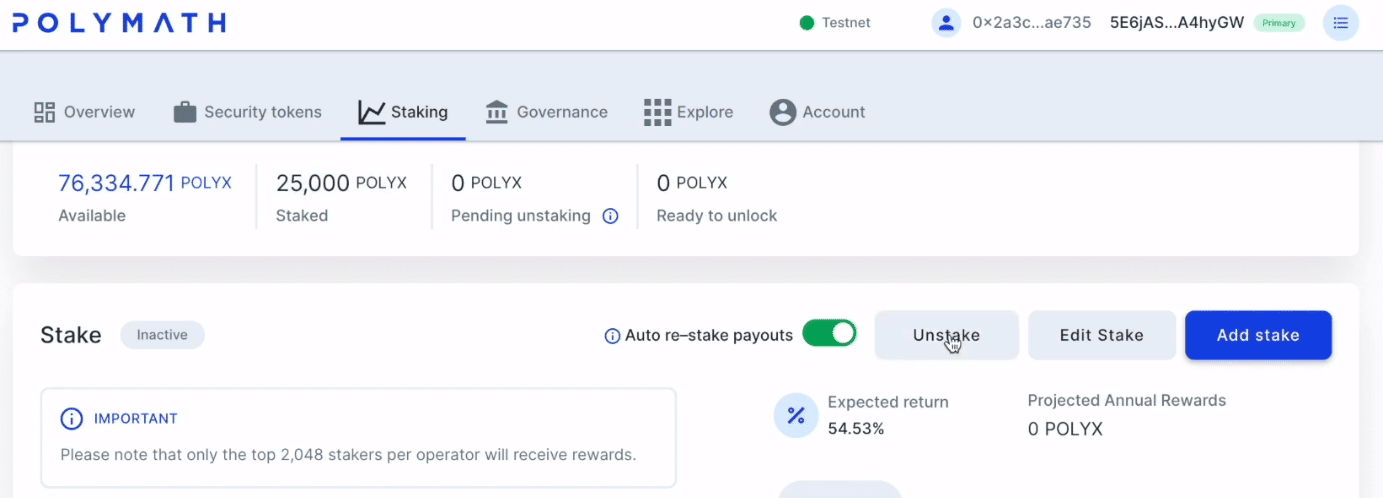Click the user avatar icon
The image size is (1383, 498).
point(946,23)
